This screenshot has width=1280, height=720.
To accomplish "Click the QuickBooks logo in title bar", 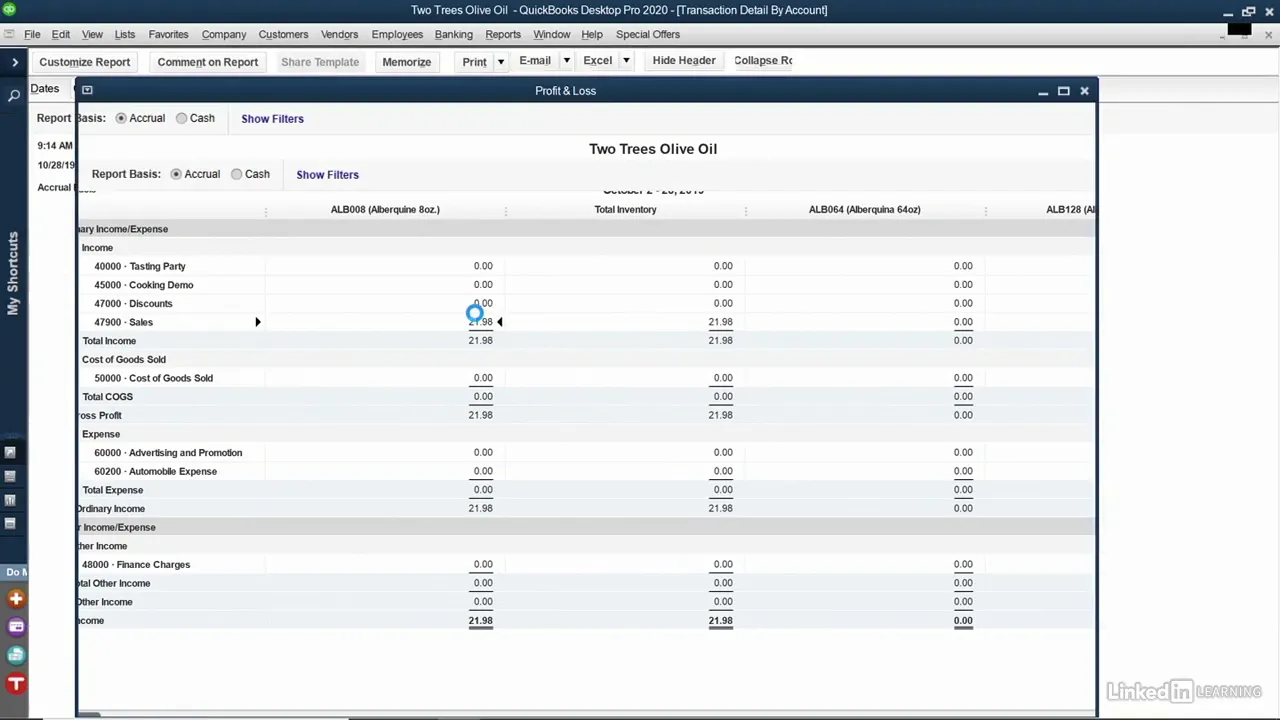I will coord(9,10).
